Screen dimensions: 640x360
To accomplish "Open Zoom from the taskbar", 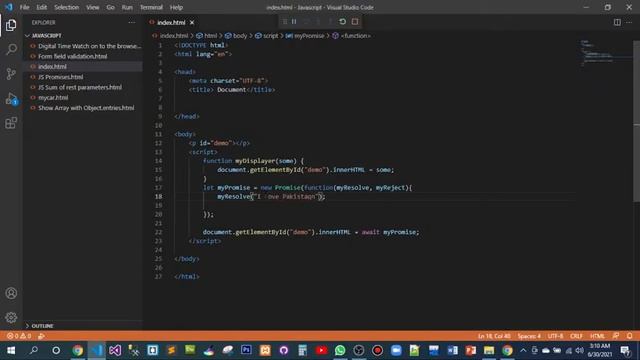I will (x=396, y=351).
